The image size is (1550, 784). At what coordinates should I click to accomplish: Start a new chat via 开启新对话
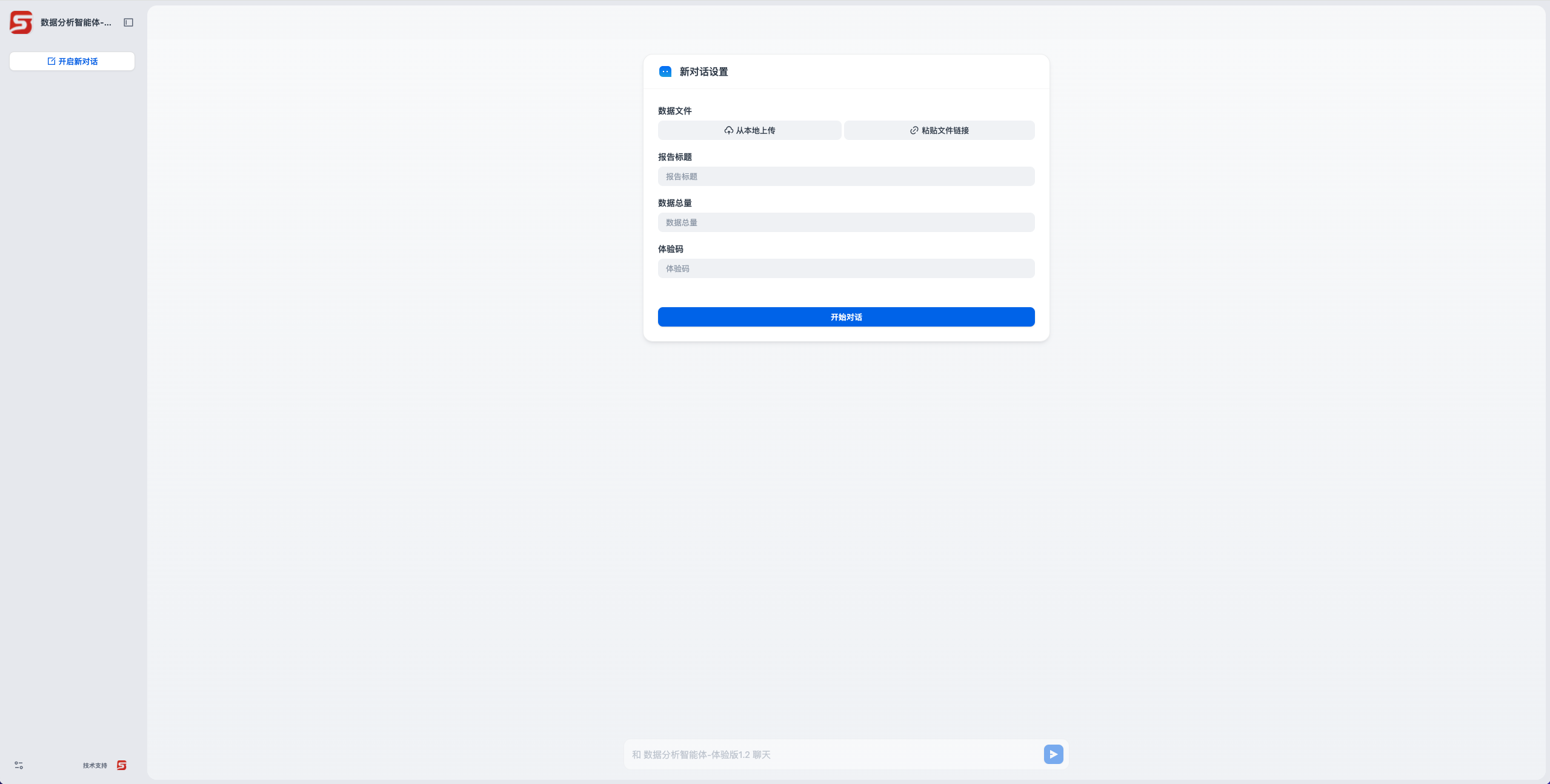tap(72, 61)
